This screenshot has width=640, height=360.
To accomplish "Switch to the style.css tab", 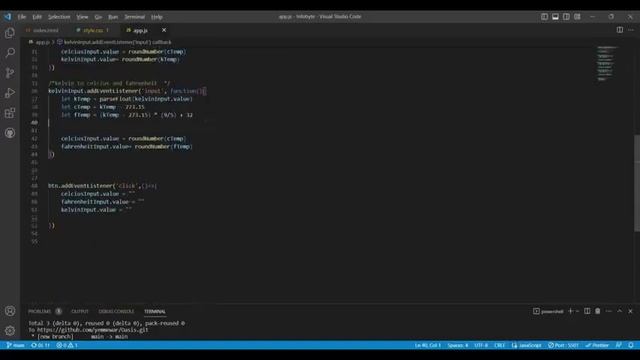I will click(93, 30).
